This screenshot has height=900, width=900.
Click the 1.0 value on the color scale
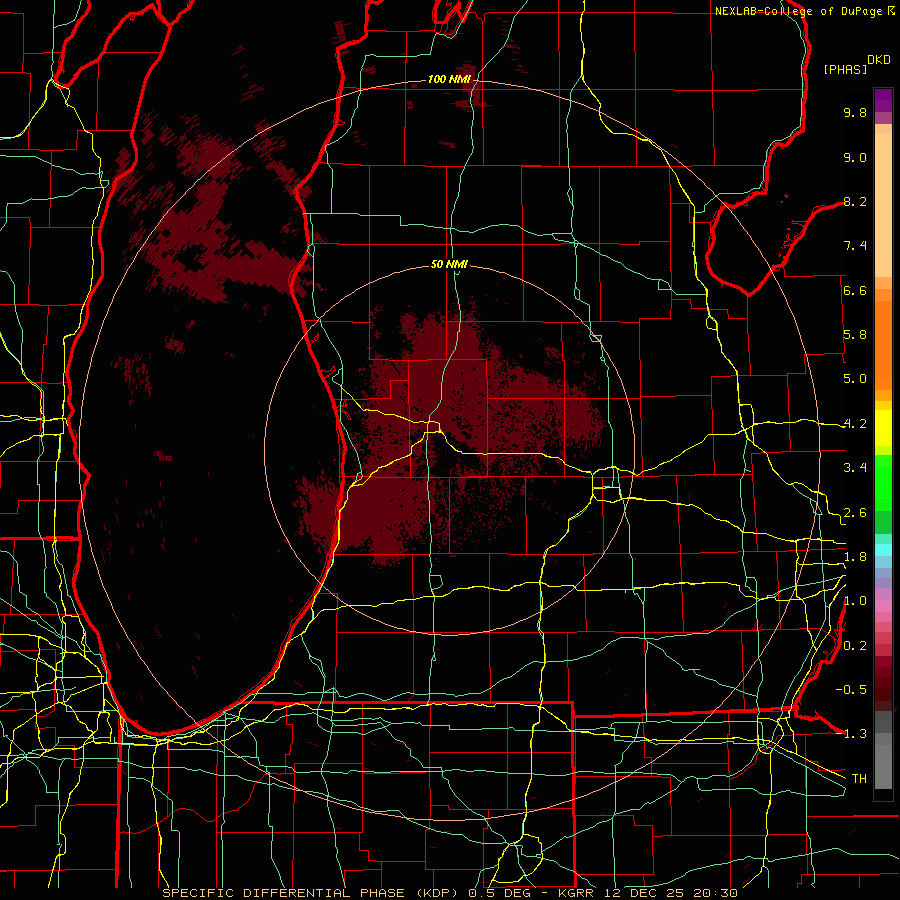click(855, 601)
